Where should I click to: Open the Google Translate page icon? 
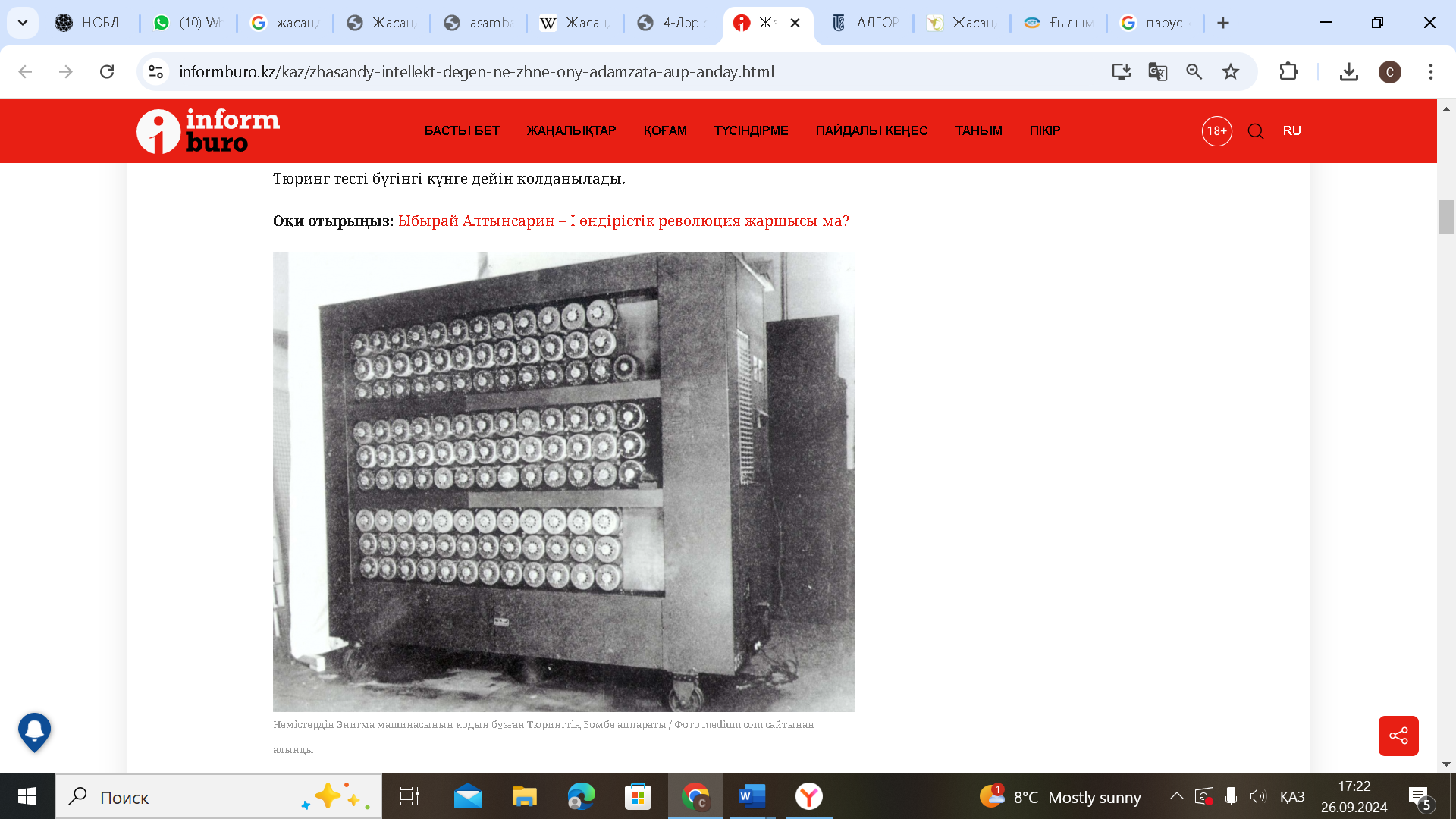(x=1157, y=72)
